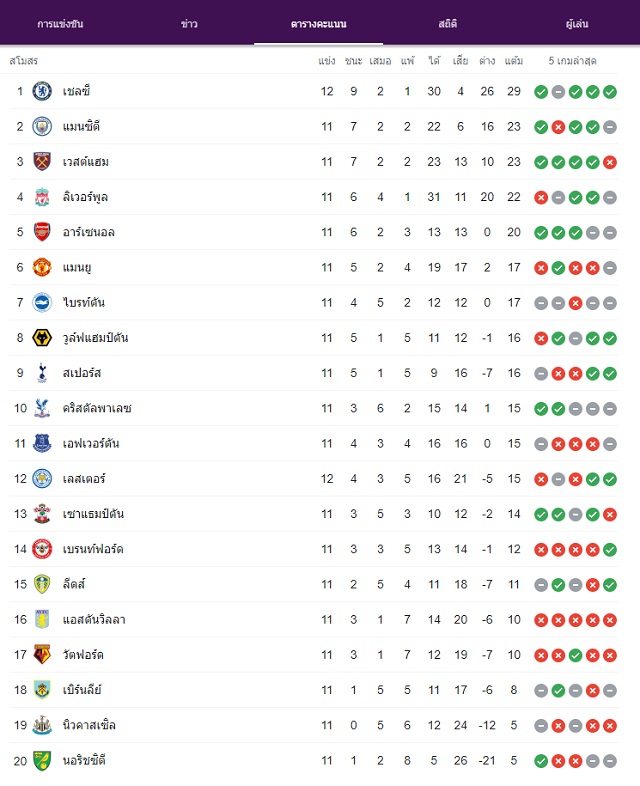Click the Arsenal crest icon
The image size is (640, 786).
pos(42,232)
